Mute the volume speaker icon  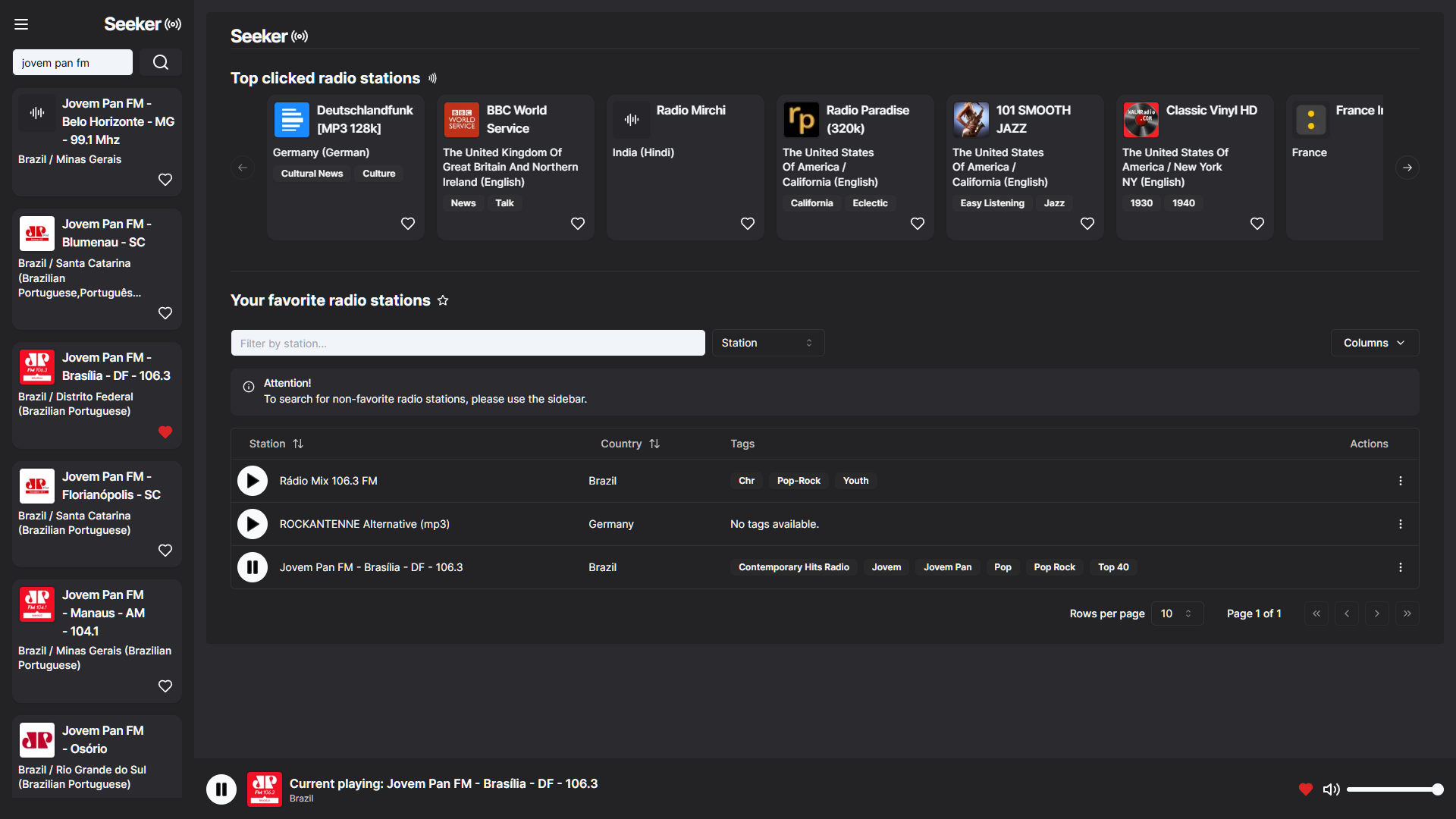click(1331, 789)
